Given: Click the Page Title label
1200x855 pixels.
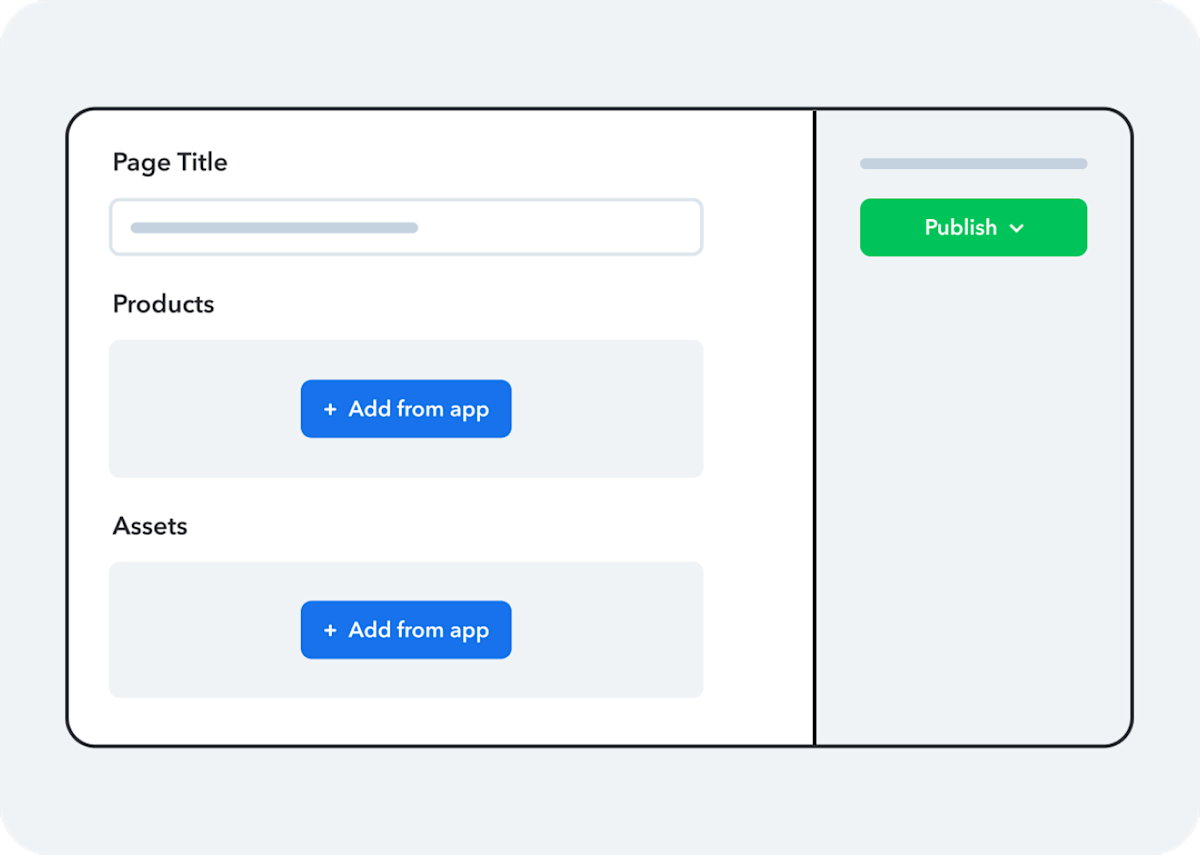Looking at the screenshot, I should pos(170,162).
